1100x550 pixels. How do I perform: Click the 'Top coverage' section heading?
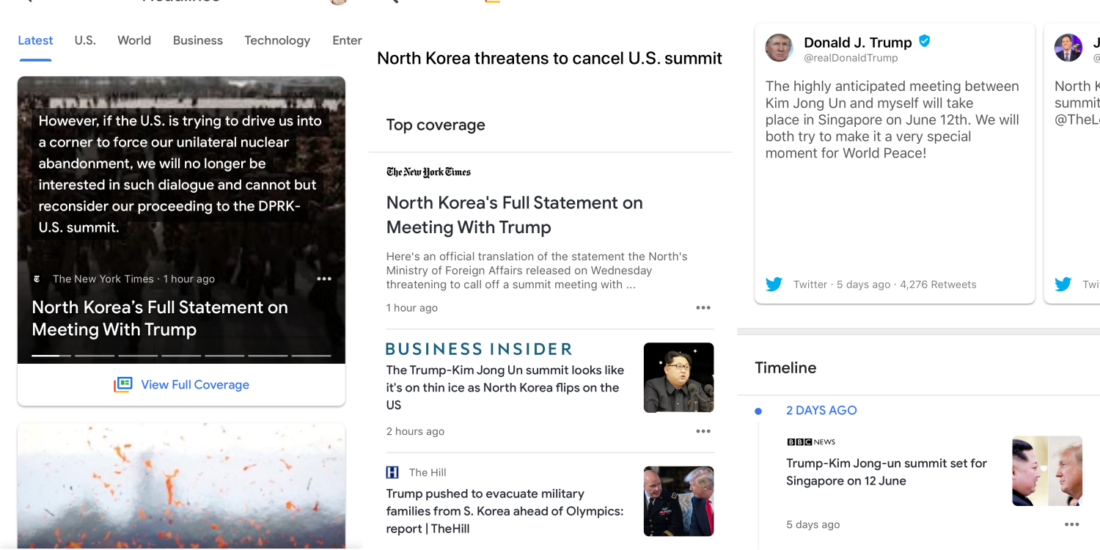pos(436,125)
